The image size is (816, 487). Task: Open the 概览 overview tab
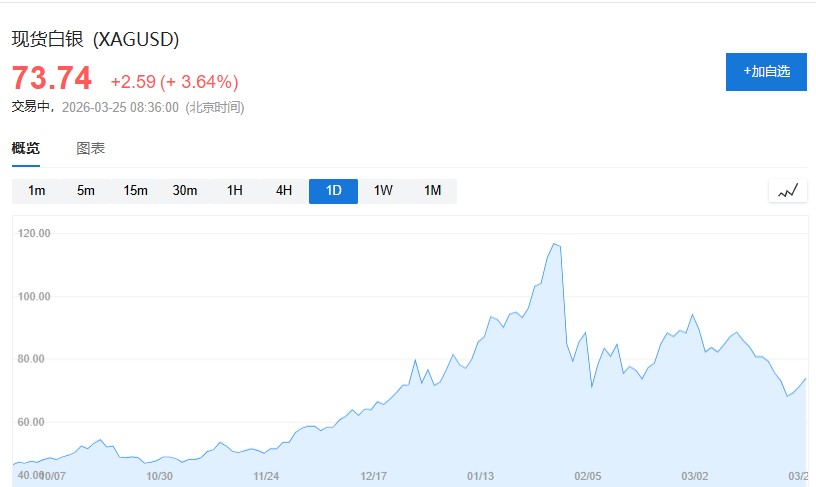point(26,149)
